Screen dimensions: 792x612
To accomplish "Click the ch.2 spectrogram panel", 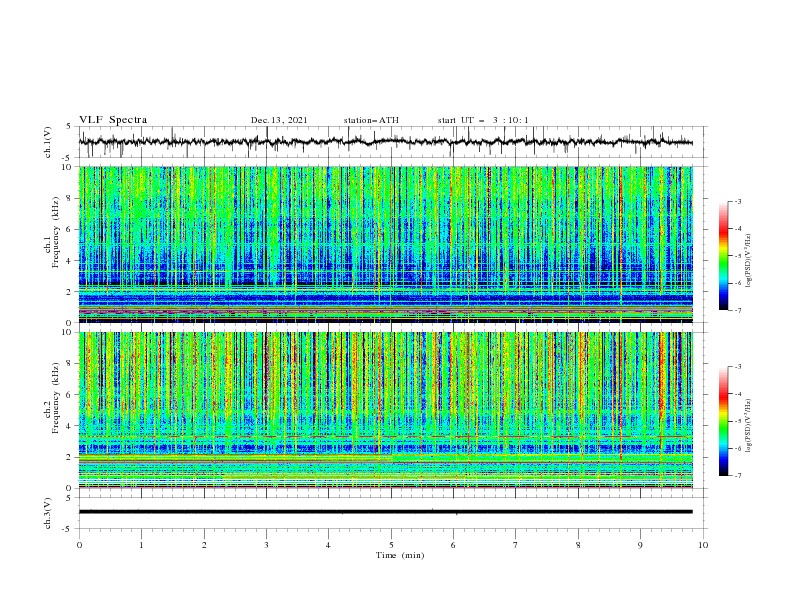I will (385, 410).
